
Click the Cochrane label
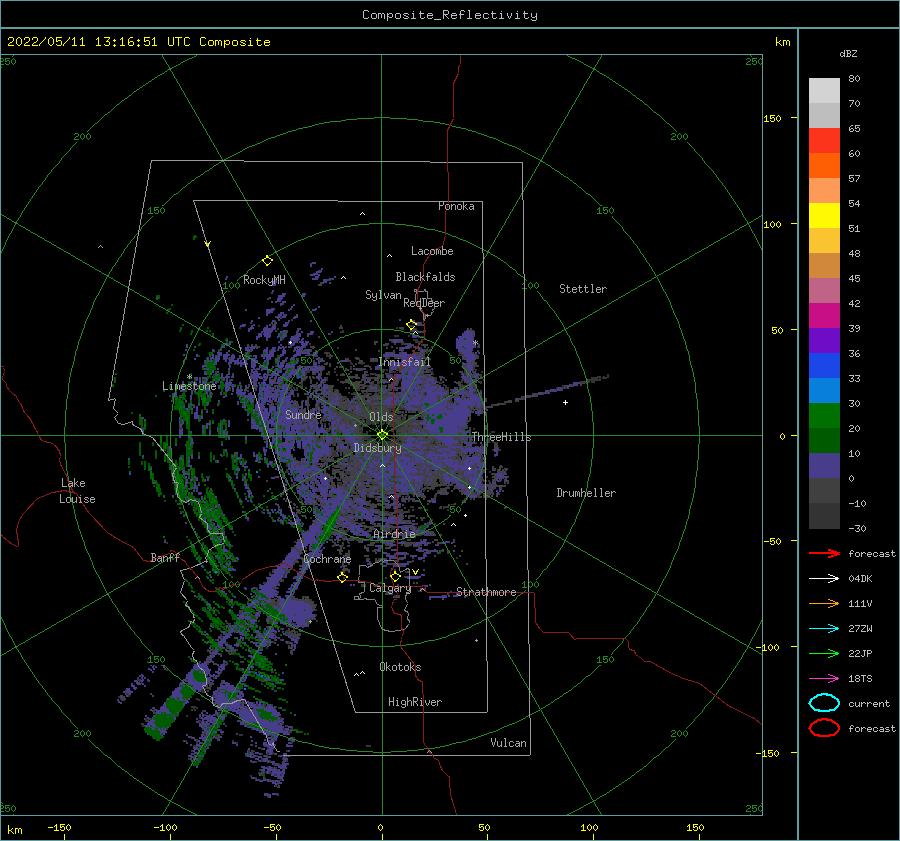pyautogui.click(x=327, y=559)
